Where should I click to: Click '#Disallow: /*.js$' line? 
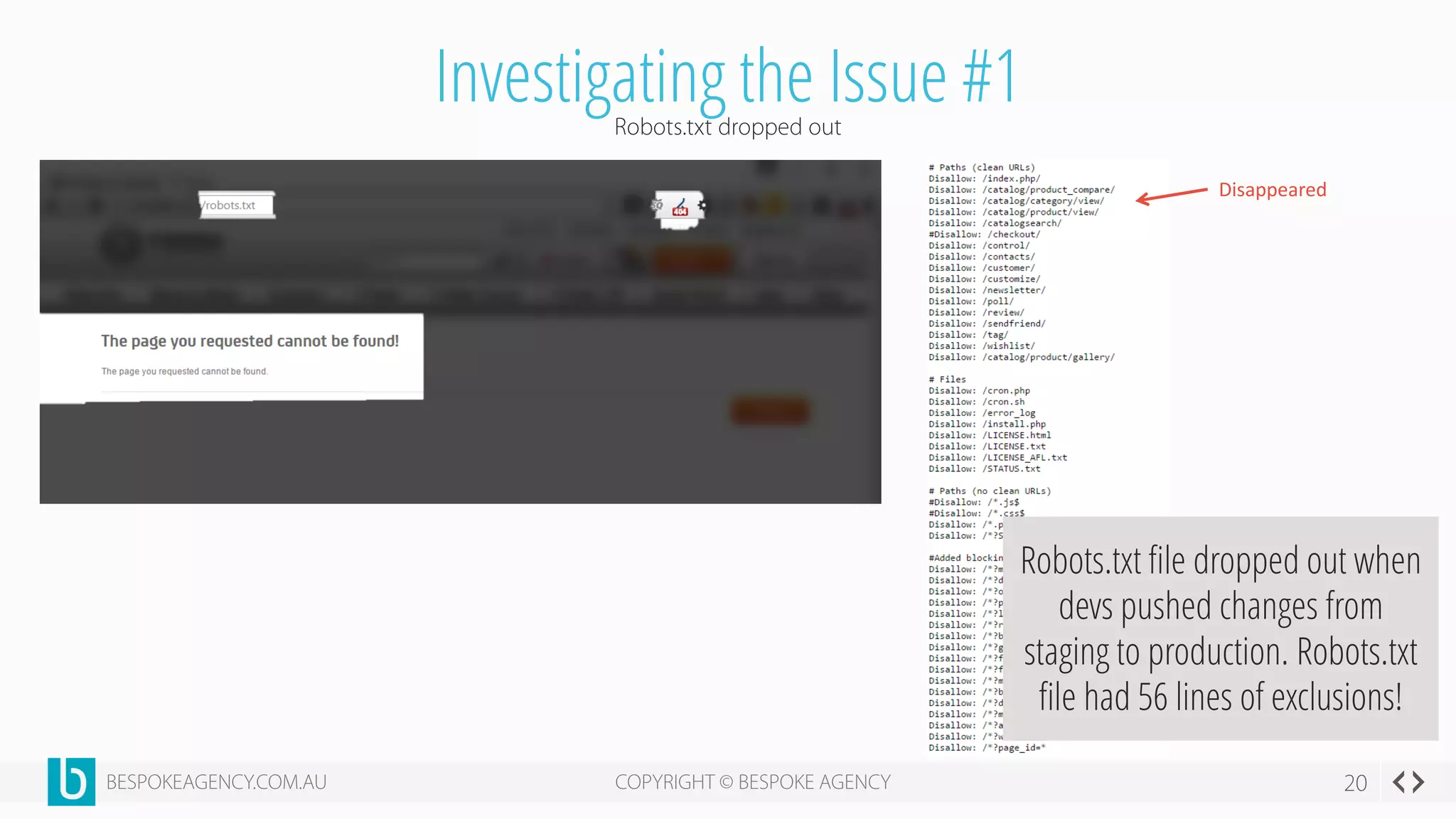click(974, 502)
